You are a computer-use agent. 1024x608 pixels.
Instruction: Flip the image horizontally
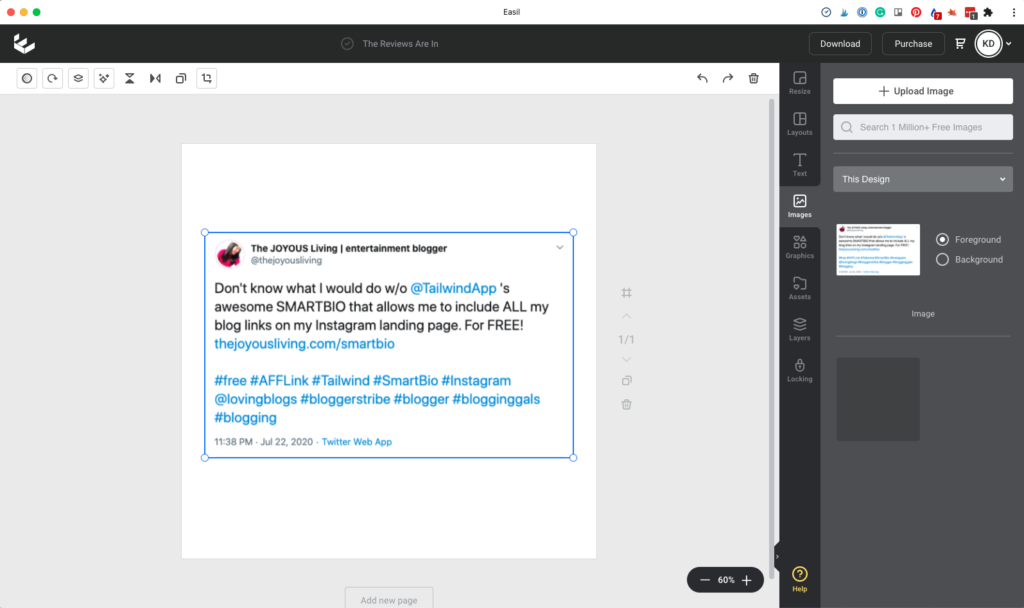pyautogui.click(x=155, y=78)
